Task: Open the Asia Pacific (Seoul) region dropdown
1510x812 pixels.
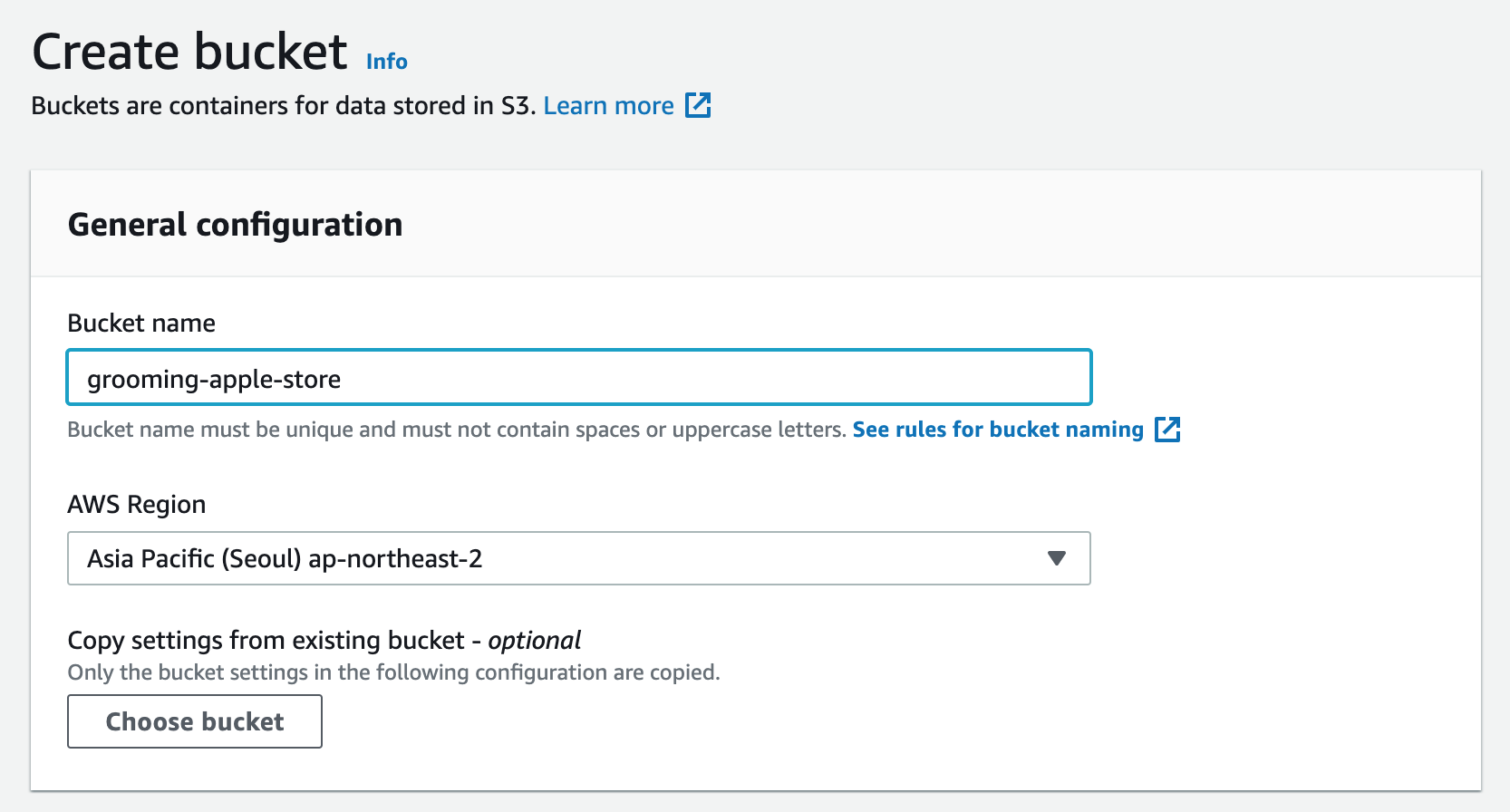Action: click(x=578, y=558)
